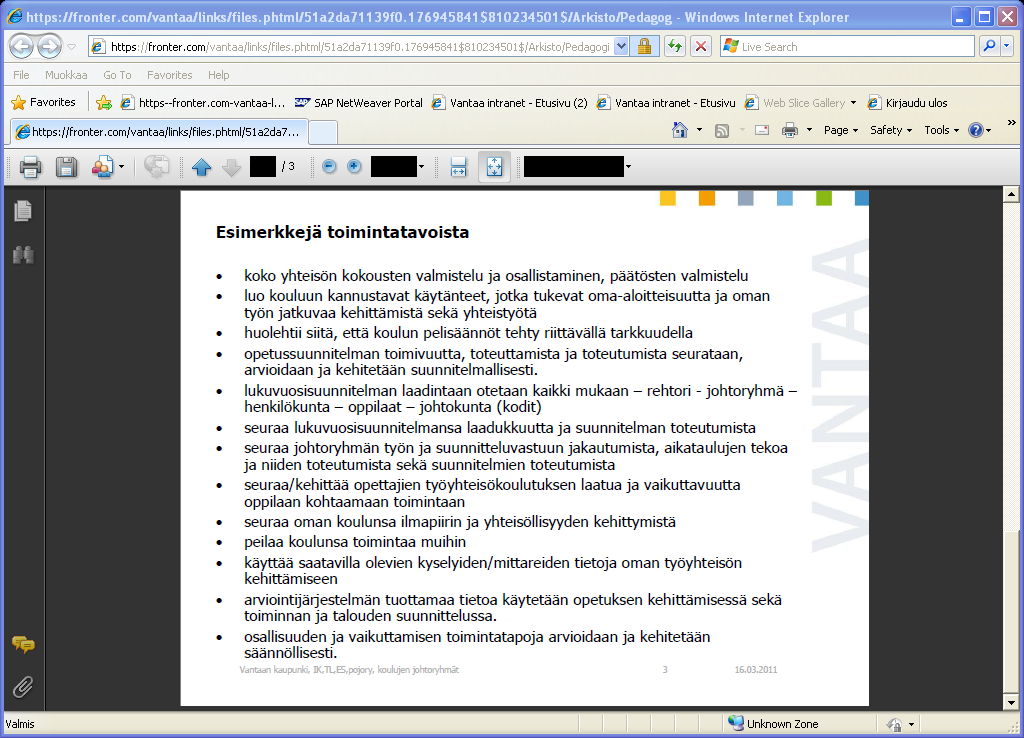
Task: Click the PDF Find text field
Action: pos(573,167)
